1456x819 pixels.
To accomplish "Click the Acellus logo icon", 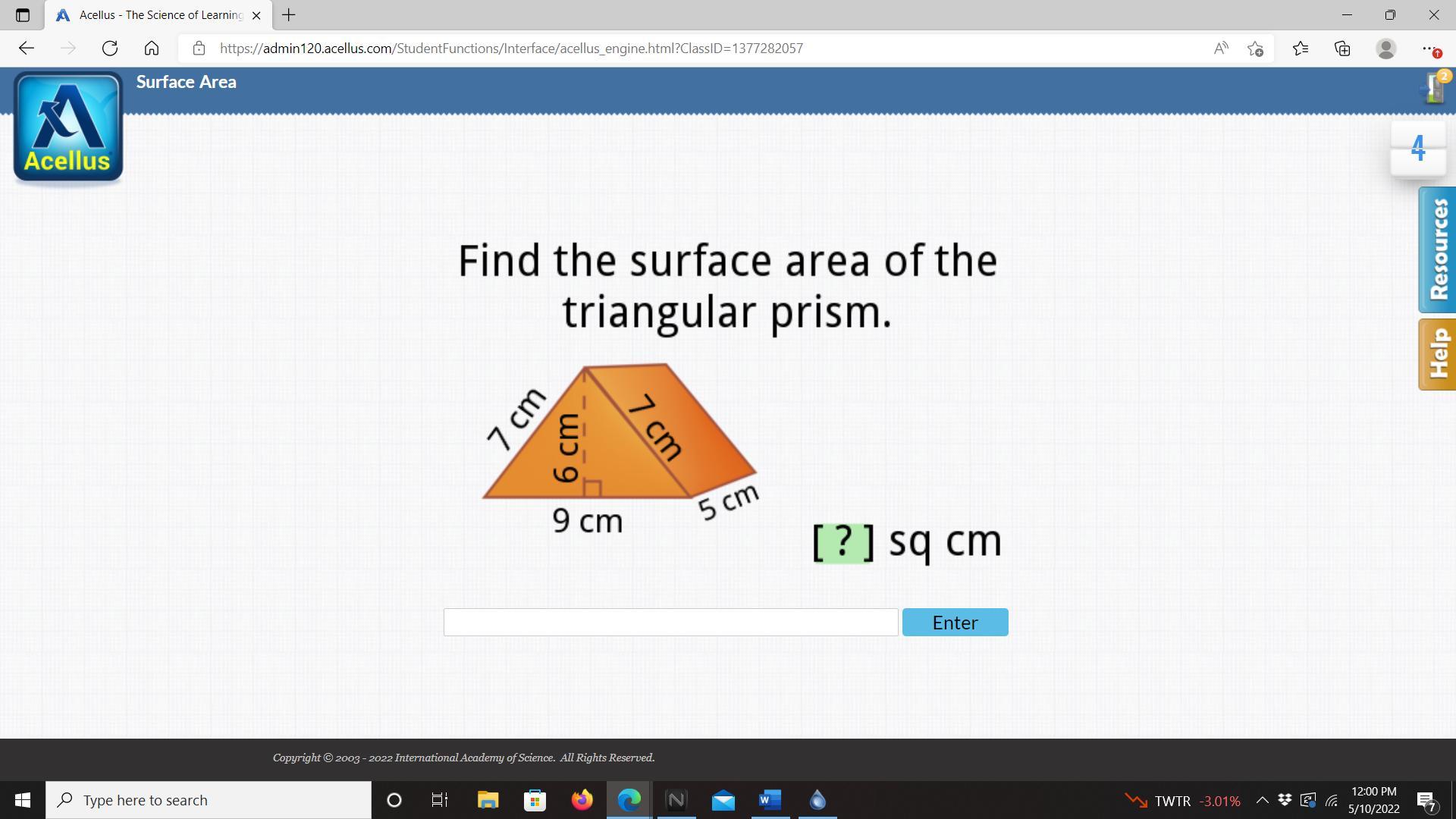I will pyautogui.click(x=68, y=127).
